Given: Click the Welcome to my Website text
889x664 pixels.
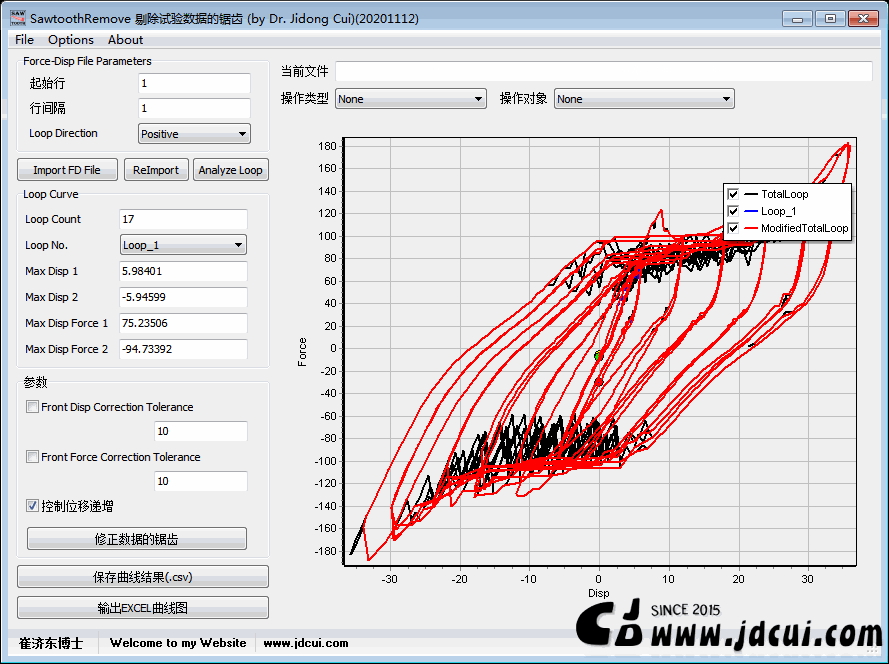Looking at the screenshot, I should (x=178, y=643).
